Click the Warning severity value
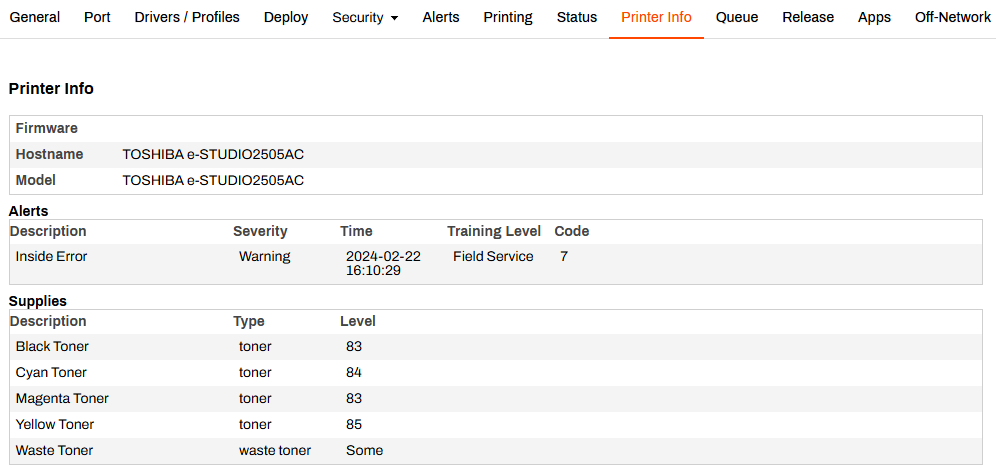Image resolution: width=996 pixels, height=470 pixels. [x=265, y=257]
